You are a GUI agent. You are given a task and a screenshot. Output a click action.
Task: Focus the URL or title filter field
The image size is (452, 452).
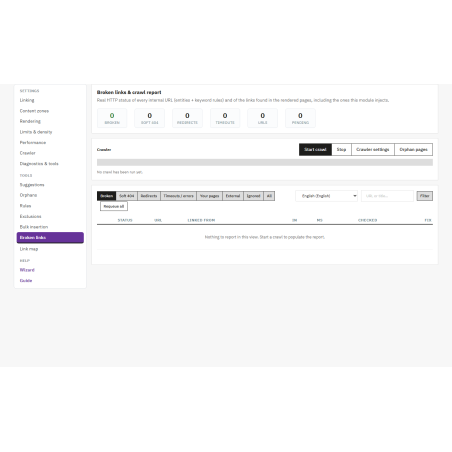coord(387,196)
